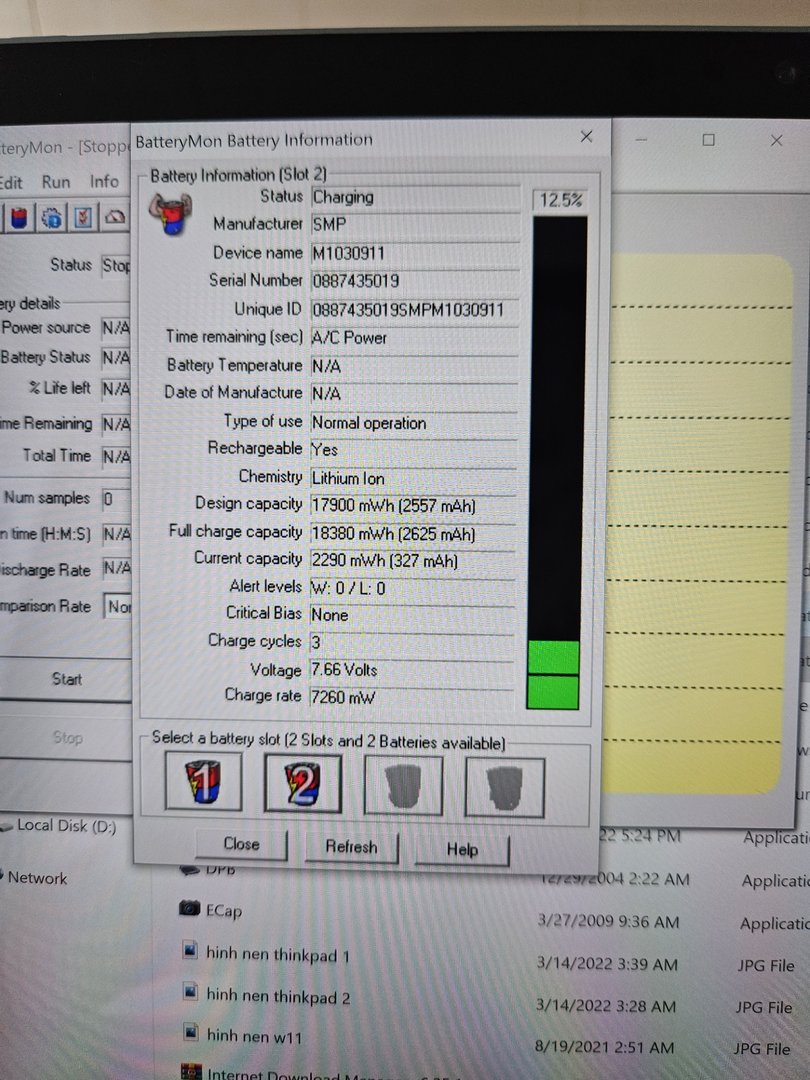Click the battery information toolbar icon
Image resolution: width=810 pixels, height=1080 pixels.
click(x=19, y=217)
